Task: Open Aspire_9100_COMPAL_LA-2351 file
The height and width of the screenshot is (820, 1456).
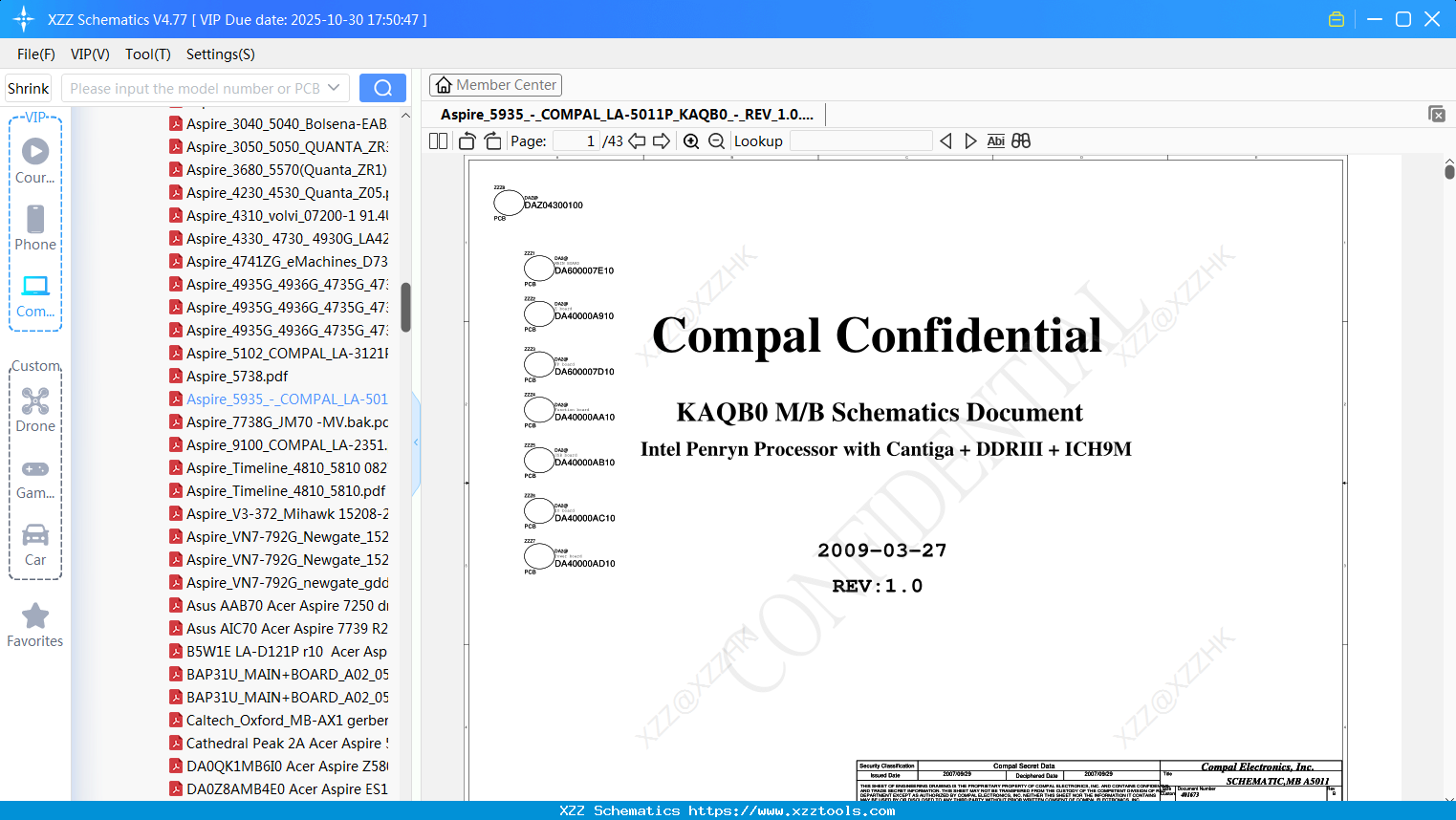Action: (278, 444)
